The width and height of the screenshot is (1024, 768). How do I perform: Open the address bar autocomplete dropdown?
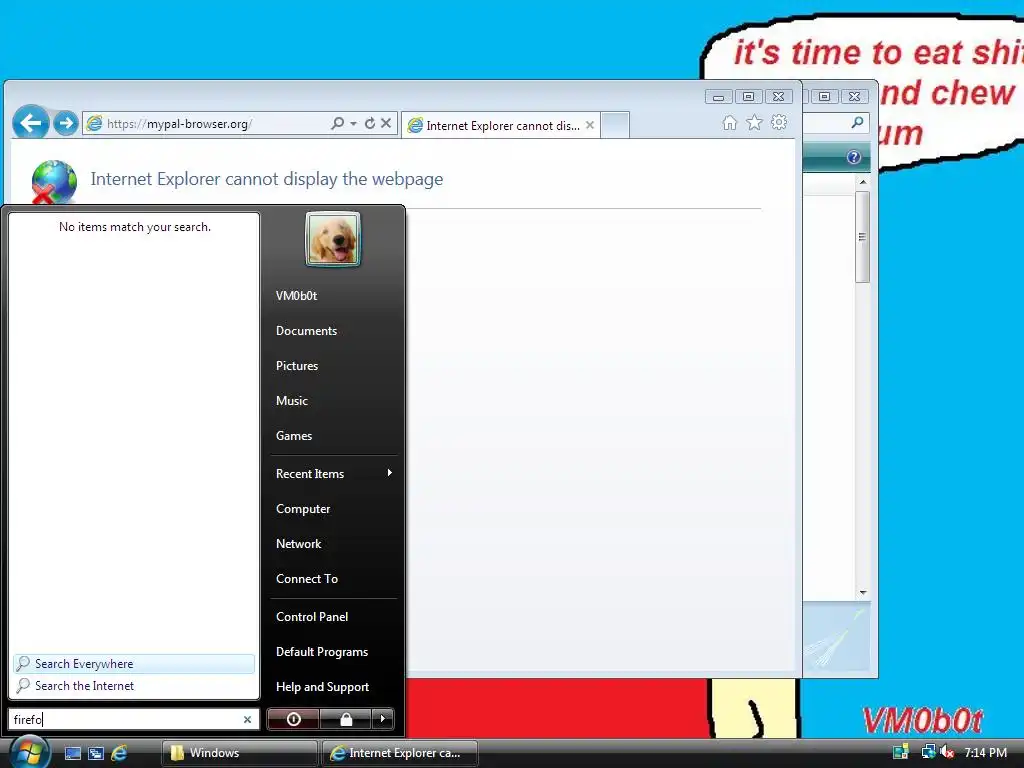[x=353, y=123]
